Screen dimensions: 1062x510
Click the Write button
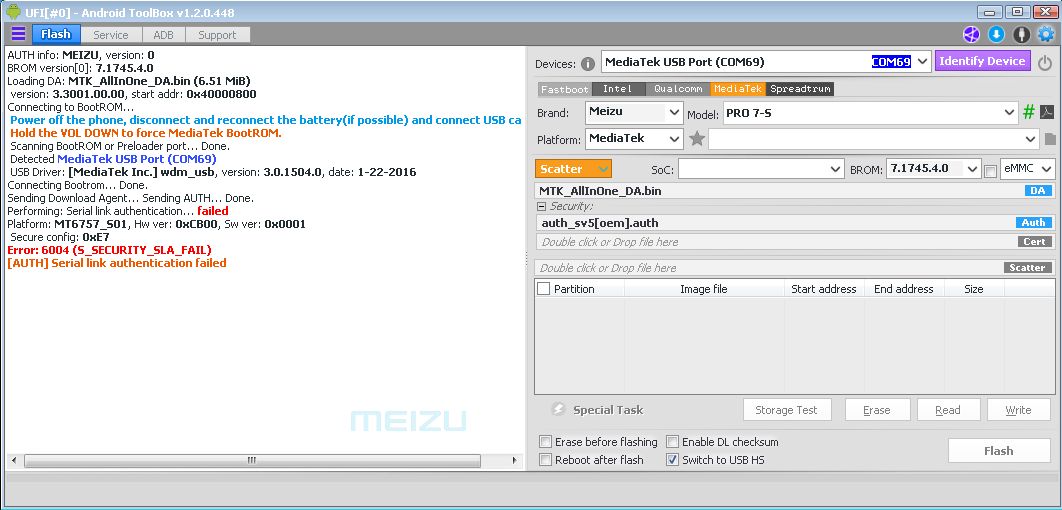click(x=1018, y=410)
